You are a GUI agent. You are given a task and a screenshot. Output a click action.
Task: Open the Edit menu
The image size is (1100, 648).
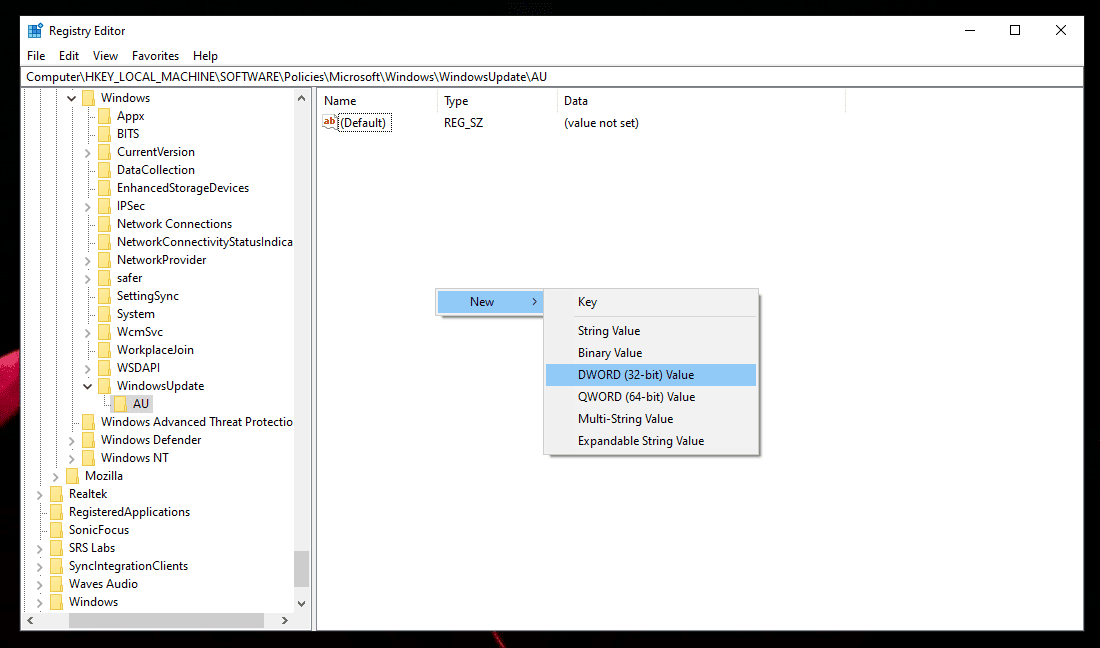69,55
